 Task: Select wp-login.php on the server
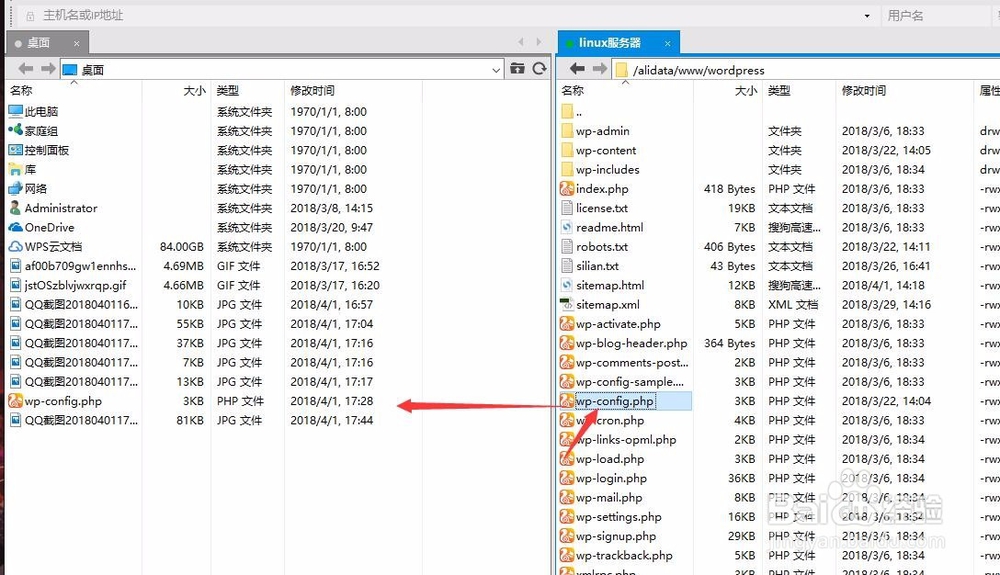pyautogui.click(x=611, y=478)
